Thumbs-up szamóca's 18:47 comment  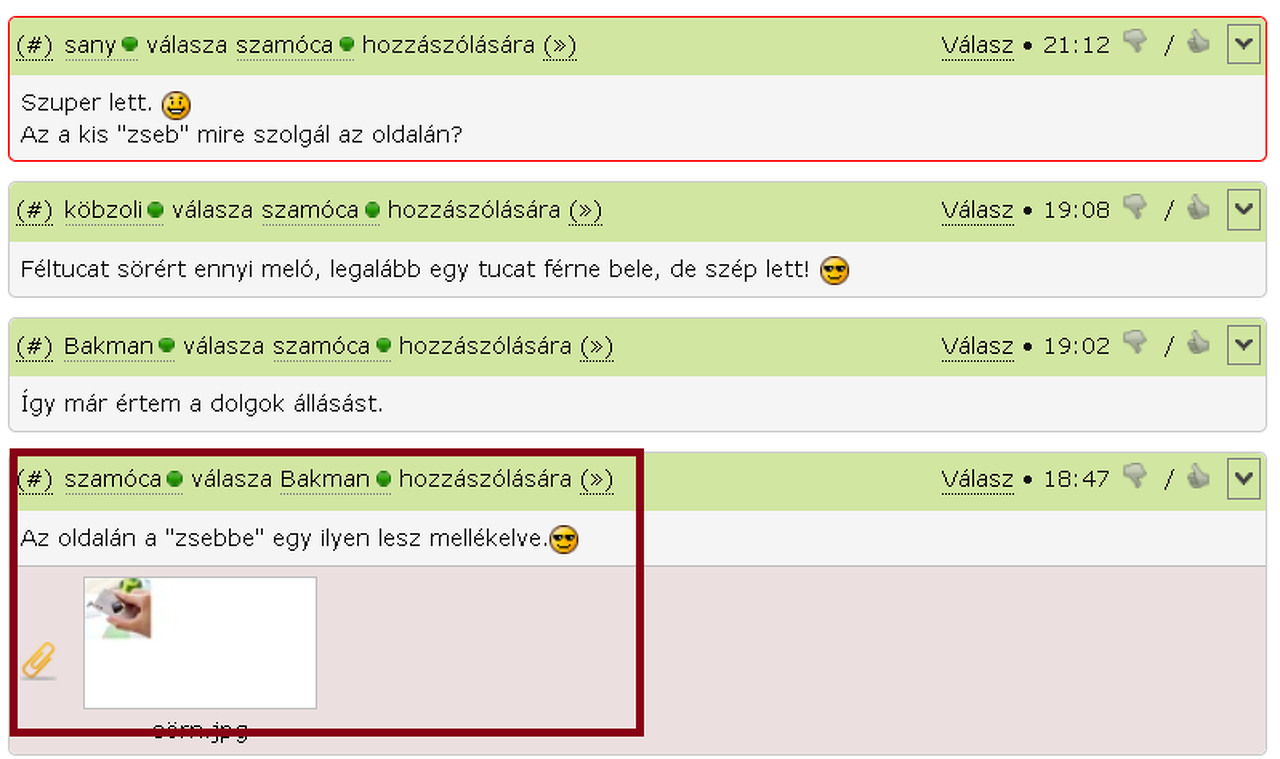tap(1198, 476)
